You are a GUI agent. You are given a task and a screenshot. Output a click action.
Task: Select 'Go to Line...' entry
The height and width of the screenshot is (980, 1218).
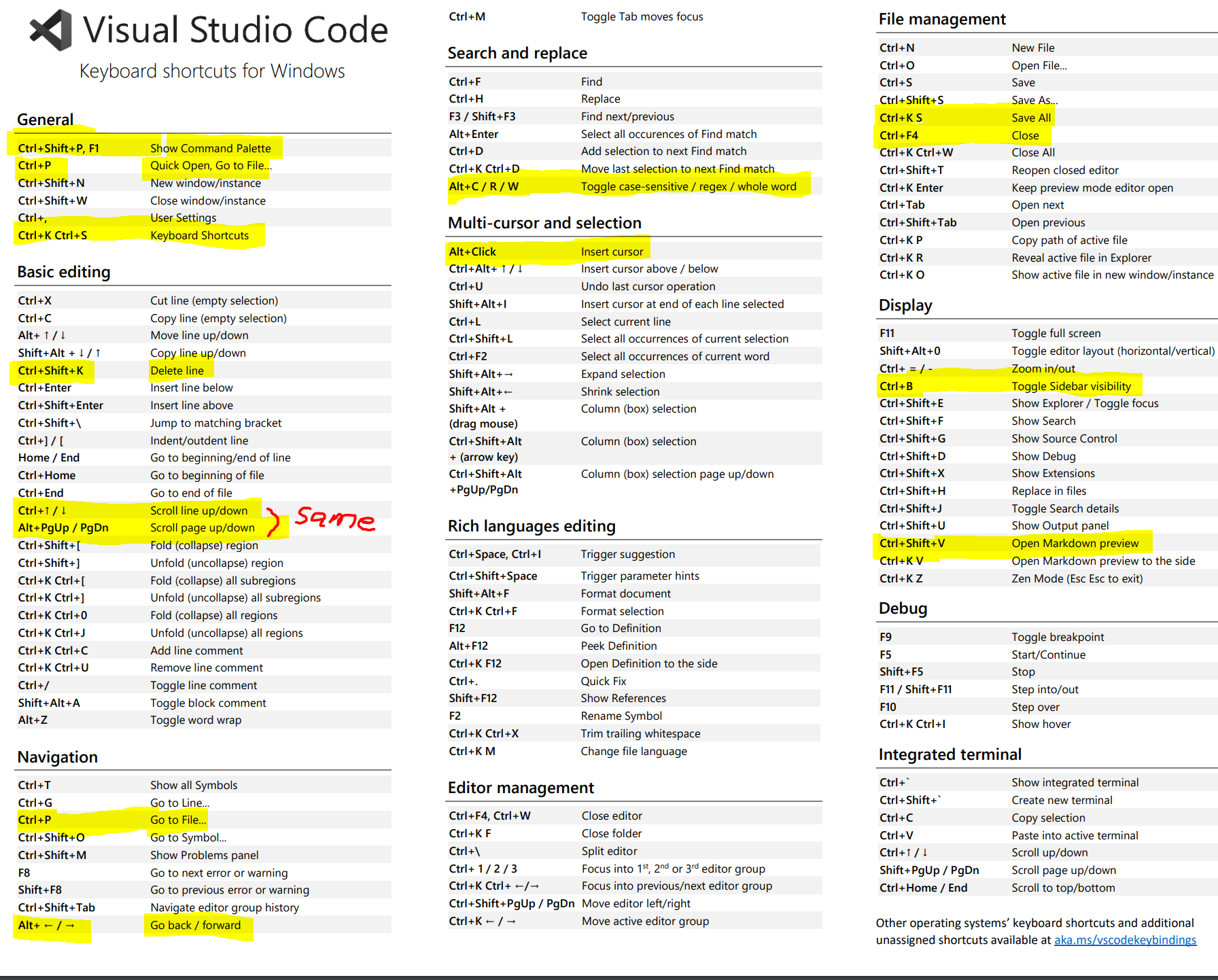point(180,803)
